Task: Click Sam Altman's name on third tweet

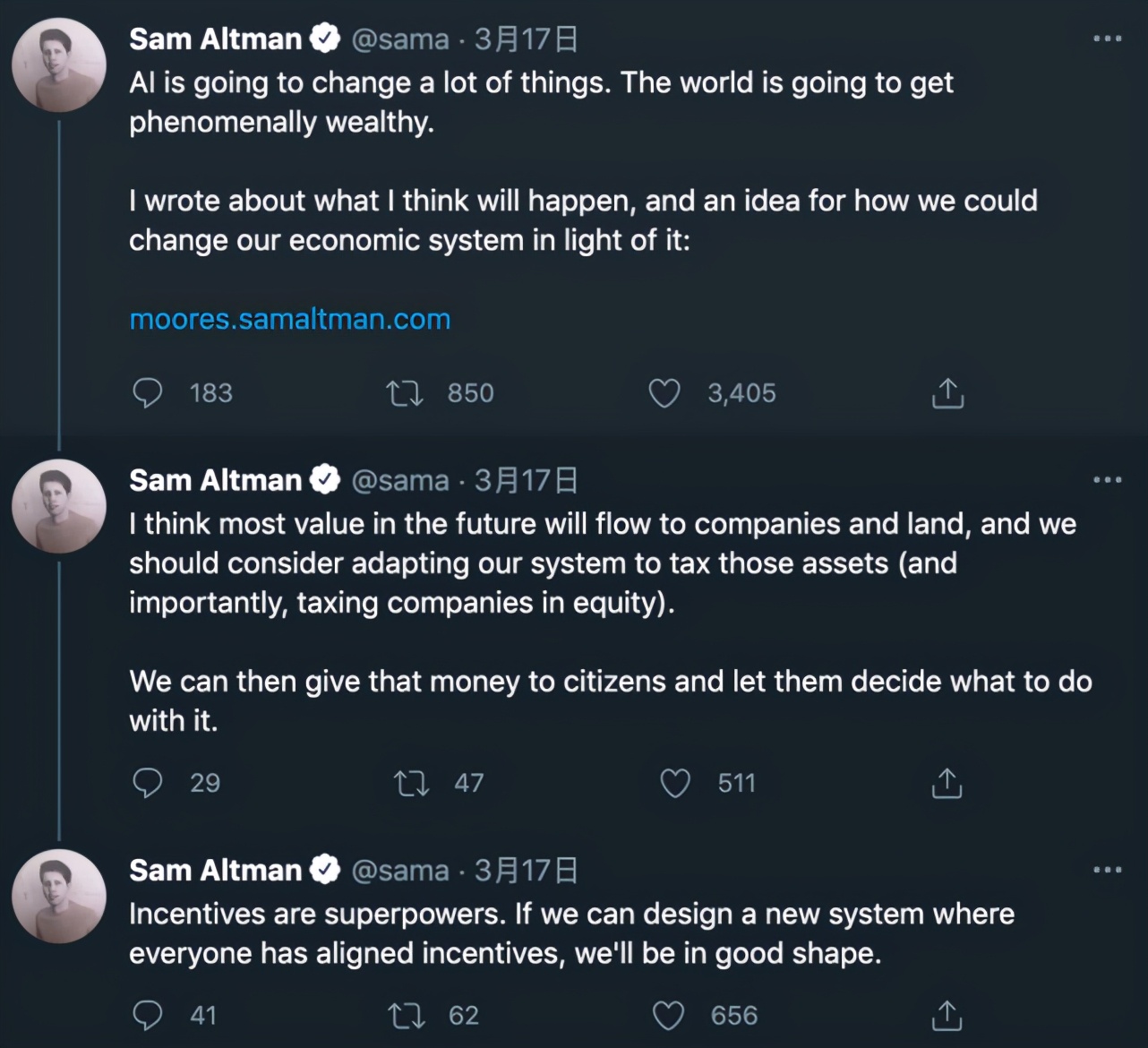Action: [216, 871]
